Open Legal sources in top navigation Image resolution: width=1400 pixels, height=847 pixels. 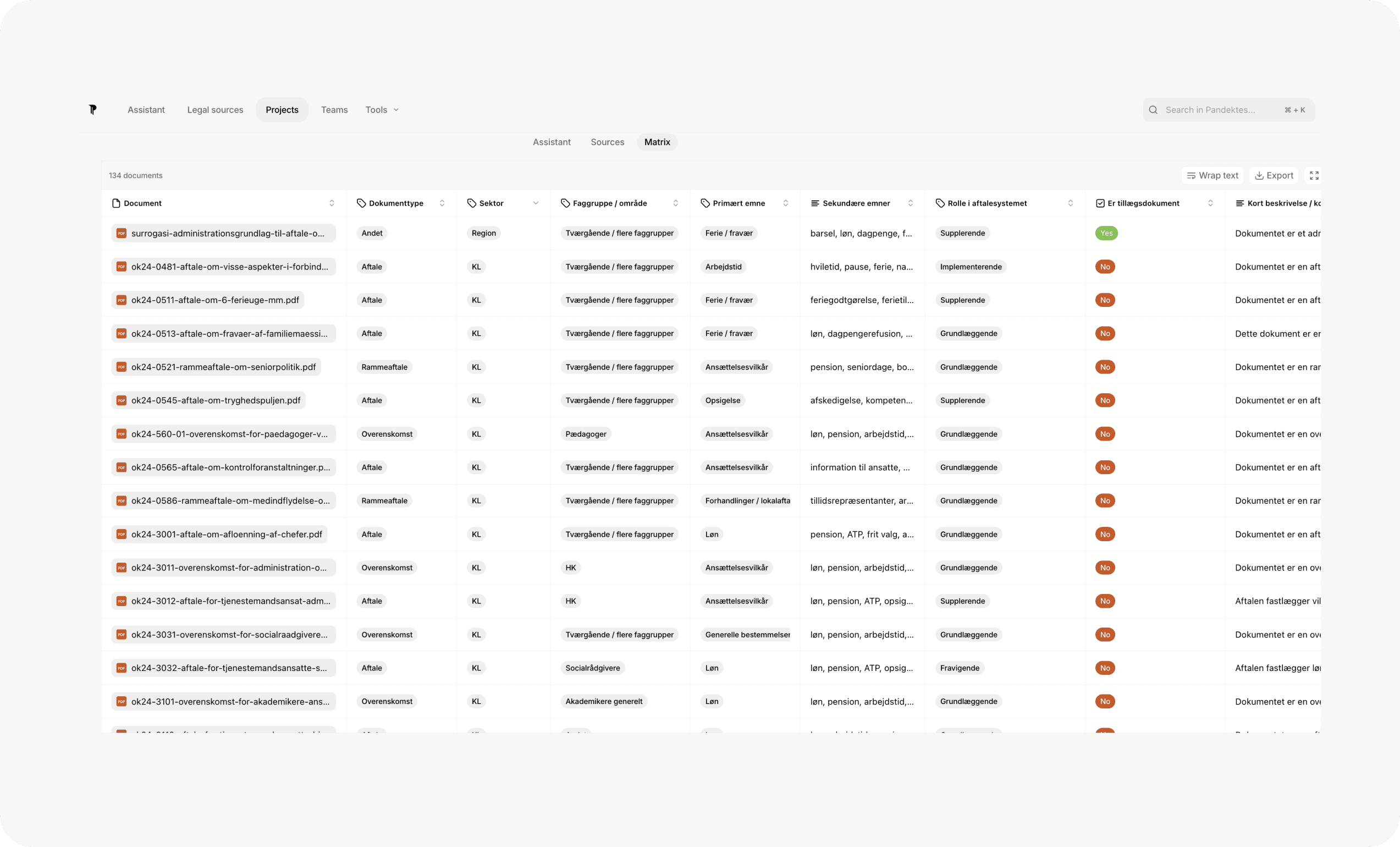[215, 109]
